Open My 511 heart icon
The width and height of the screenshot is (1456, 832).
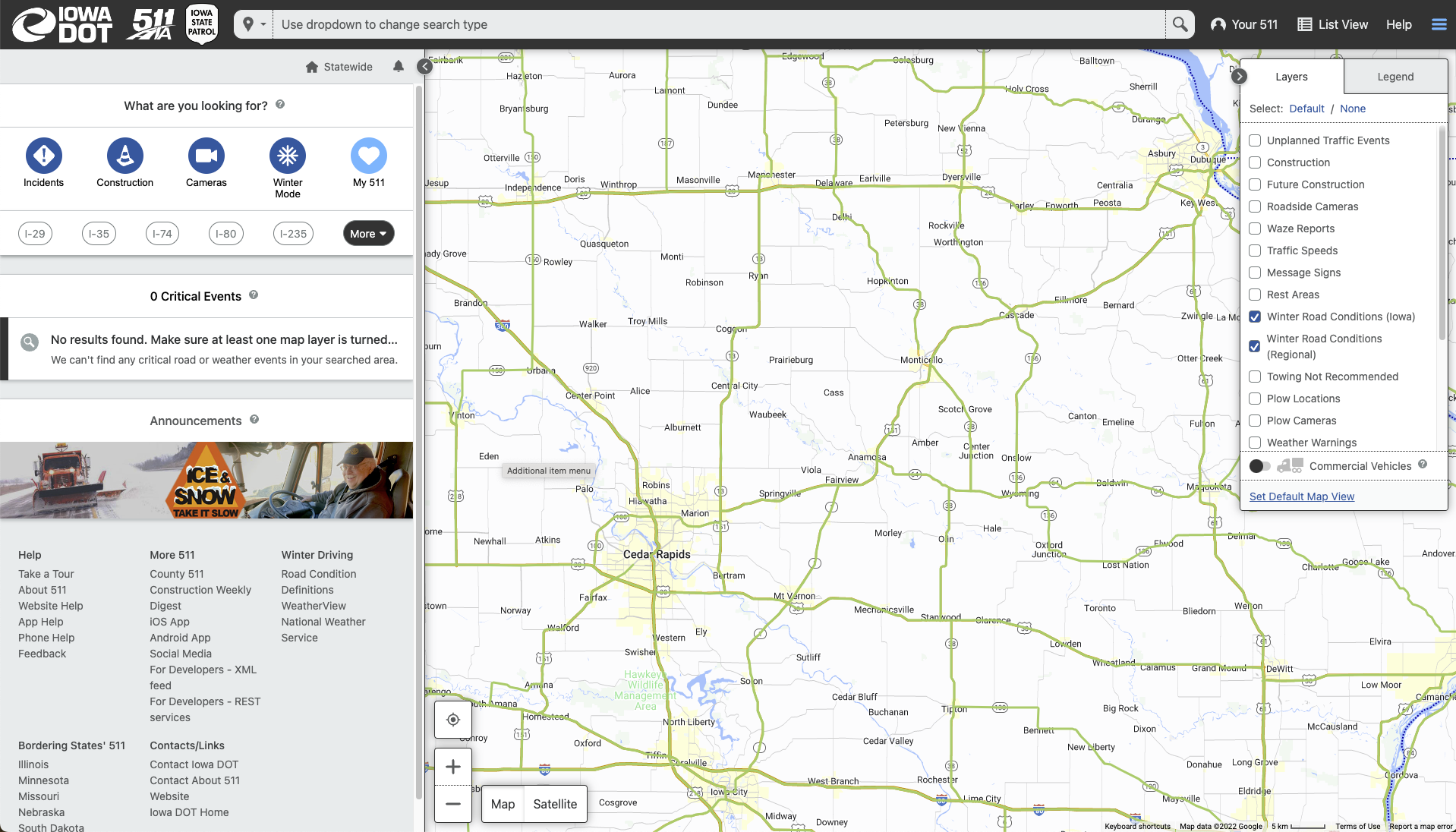point(368,156)
